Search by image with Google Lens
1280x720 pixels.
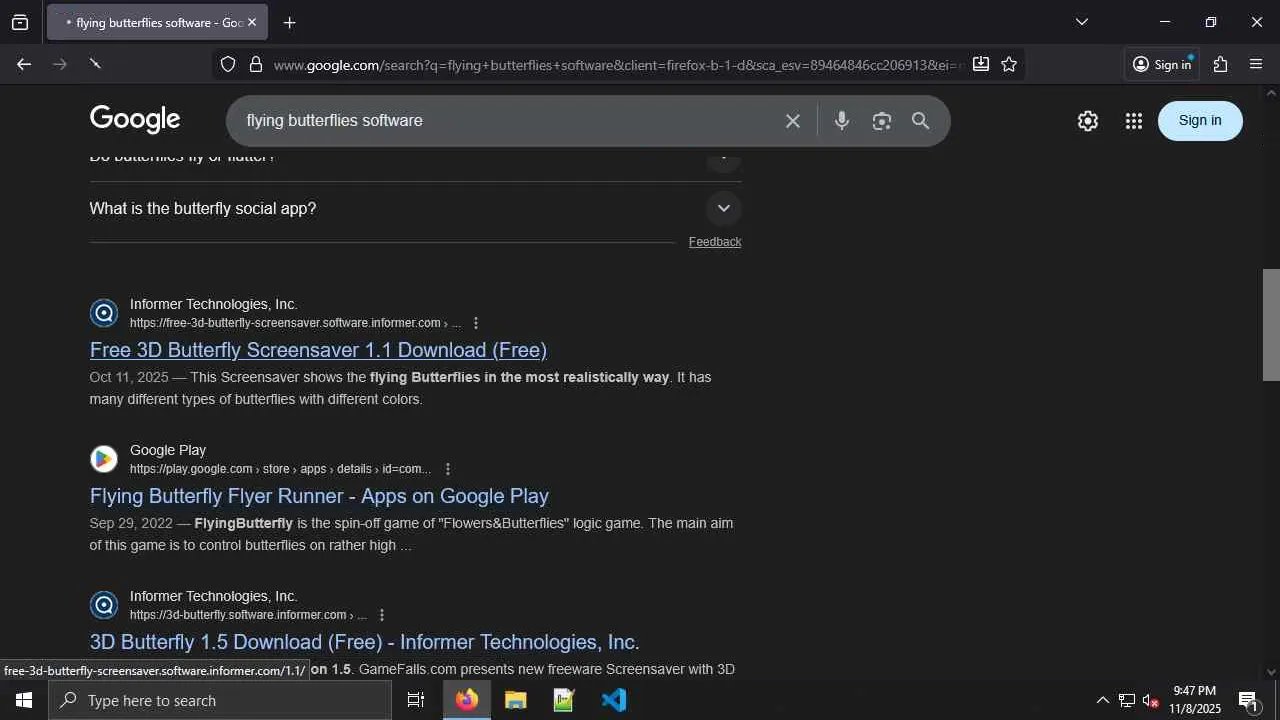pos(881,121)
